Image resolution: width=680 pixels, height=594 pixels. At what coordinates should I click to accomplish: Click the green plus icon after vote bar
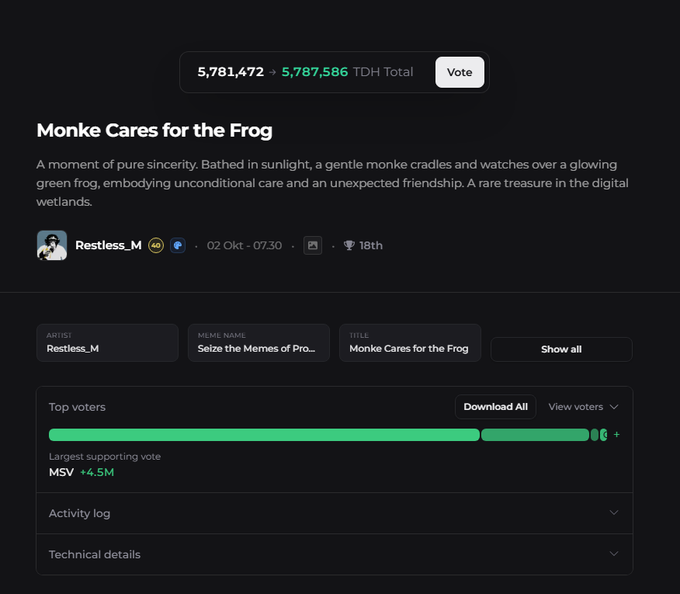point(617,434)
